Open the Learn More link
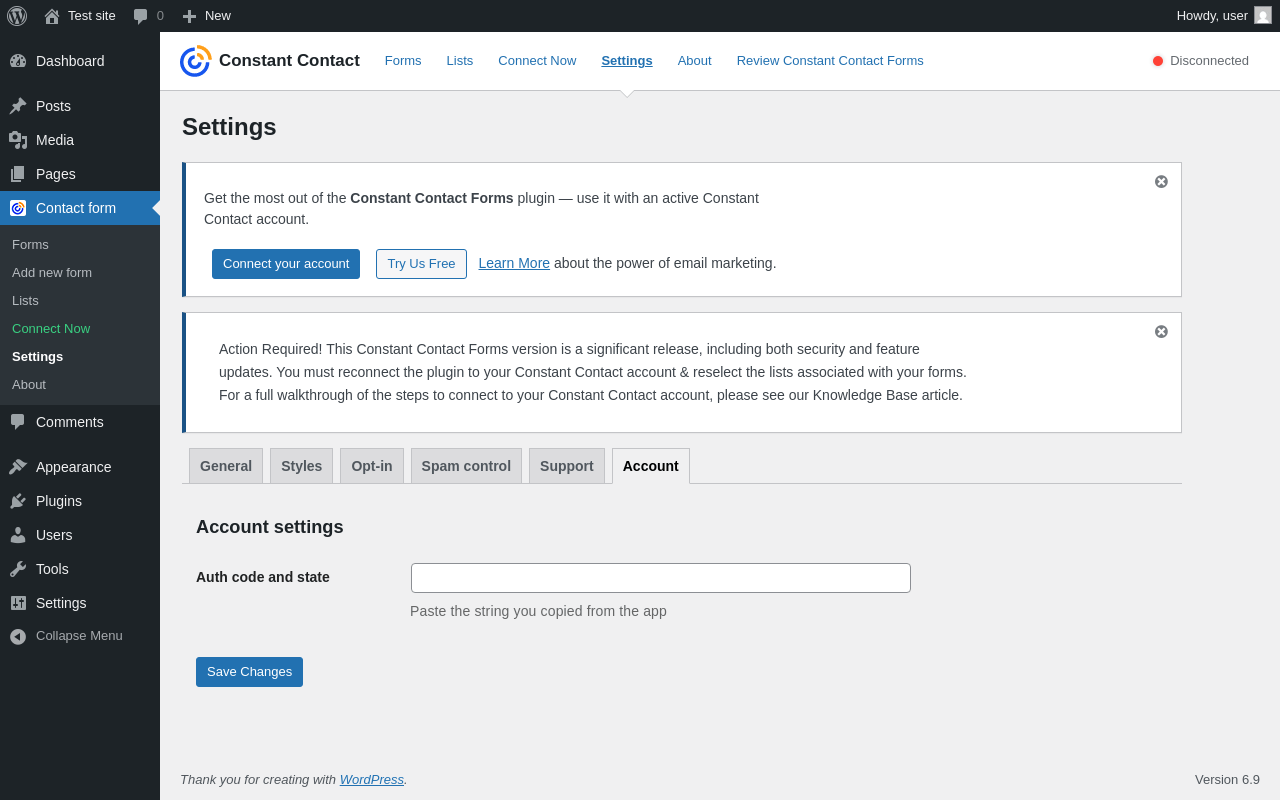 (514, 263)
